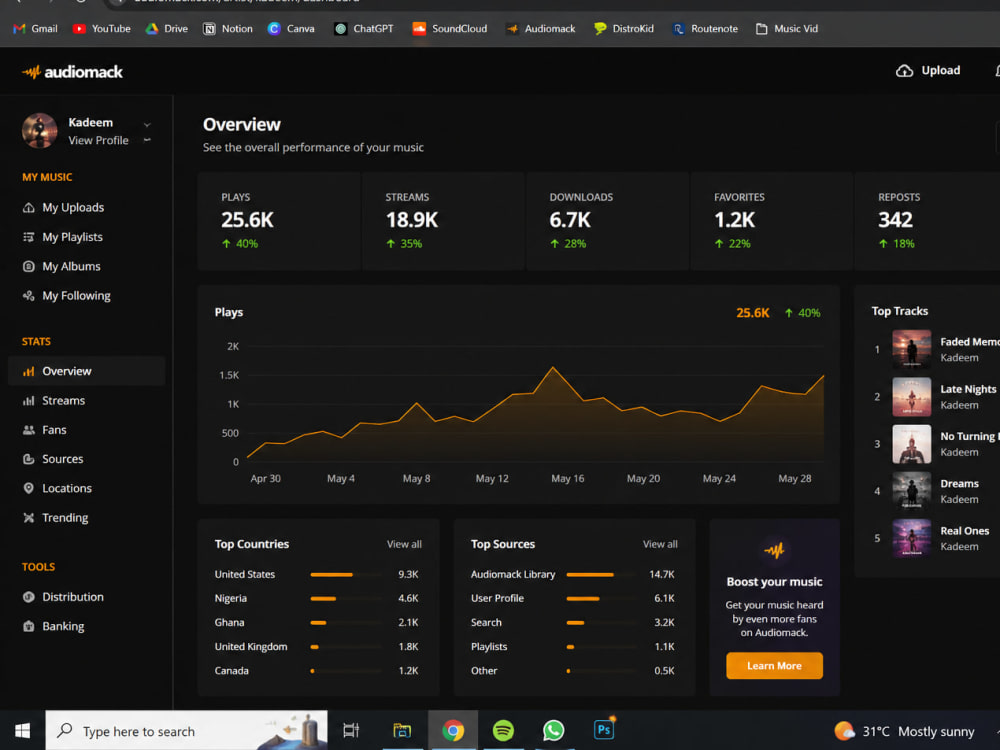Click Upload button label
Screen dimensions: 1000x750
pyautogui.click(x=941, y=71)
